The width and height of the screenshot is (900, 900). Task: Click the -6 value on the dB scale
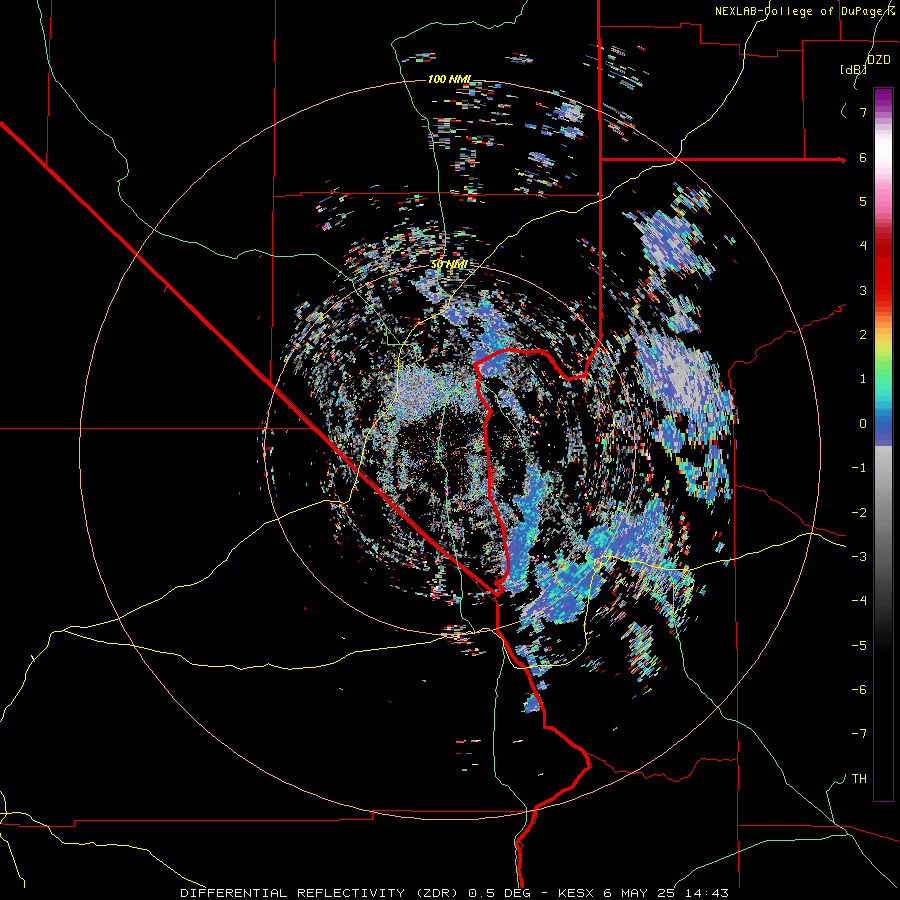(x=859, y=690)
